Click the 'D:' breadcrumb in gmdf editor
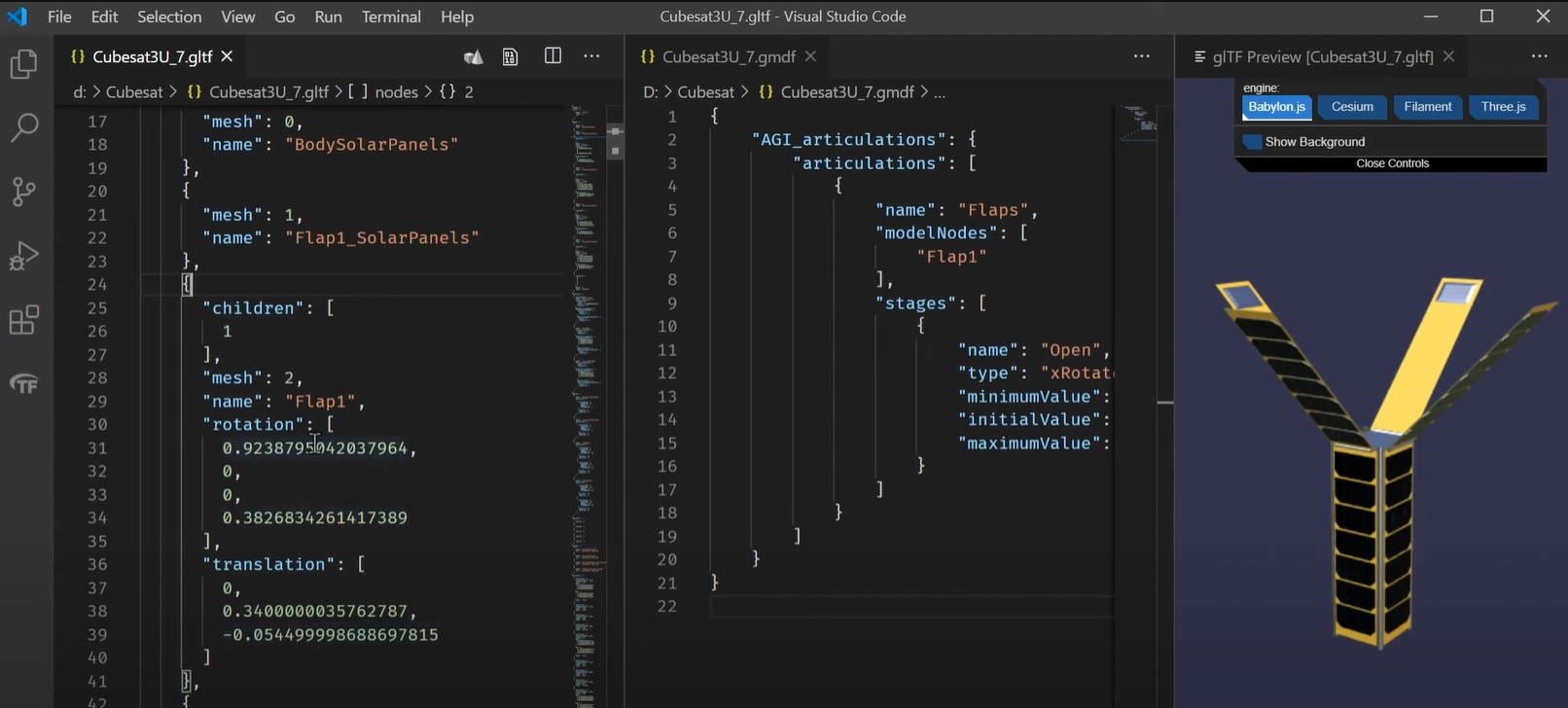Viewport: 1568px width, 708px height. [652, 91]
